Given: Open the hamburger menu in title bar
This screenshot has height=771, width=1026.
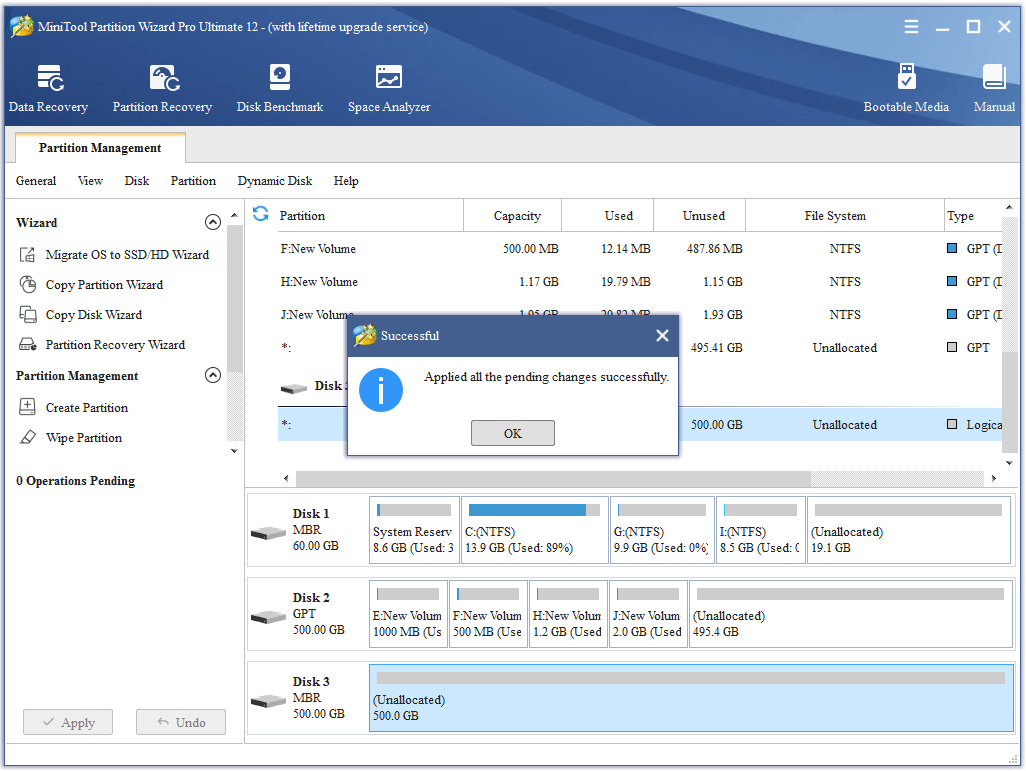Looking at the screenshot, I should (x=911, y=27).
